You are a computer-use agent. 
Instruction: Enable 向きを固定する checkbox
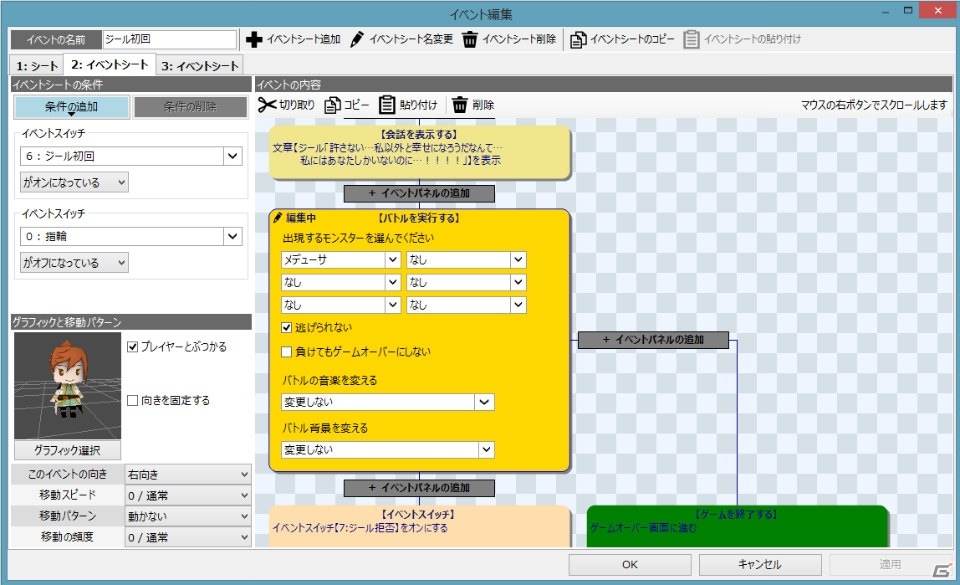pyautogui.click(x=132, y=401)
